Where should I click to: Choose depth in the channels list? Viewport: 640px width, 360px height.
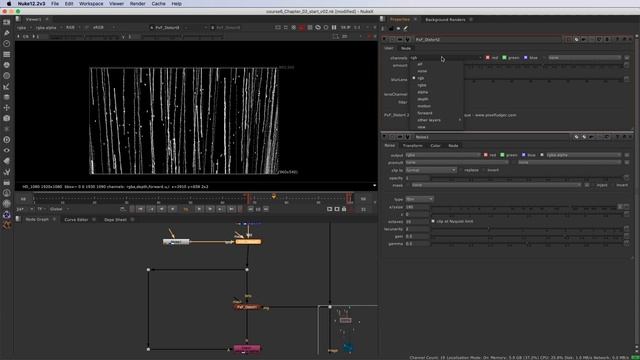422,99
